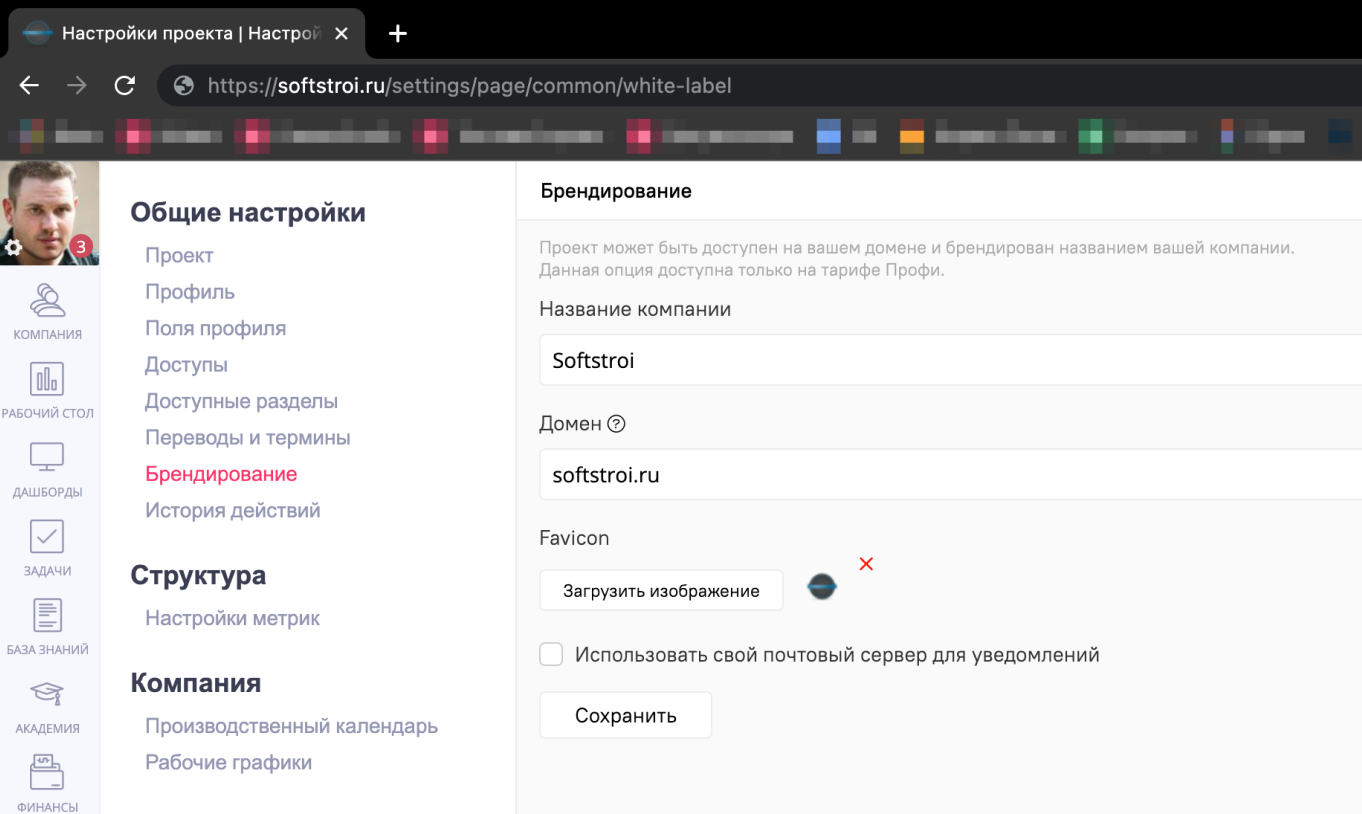
Task: Click Загрузить изображение to upload favicon
Action: tap(661, 590)
